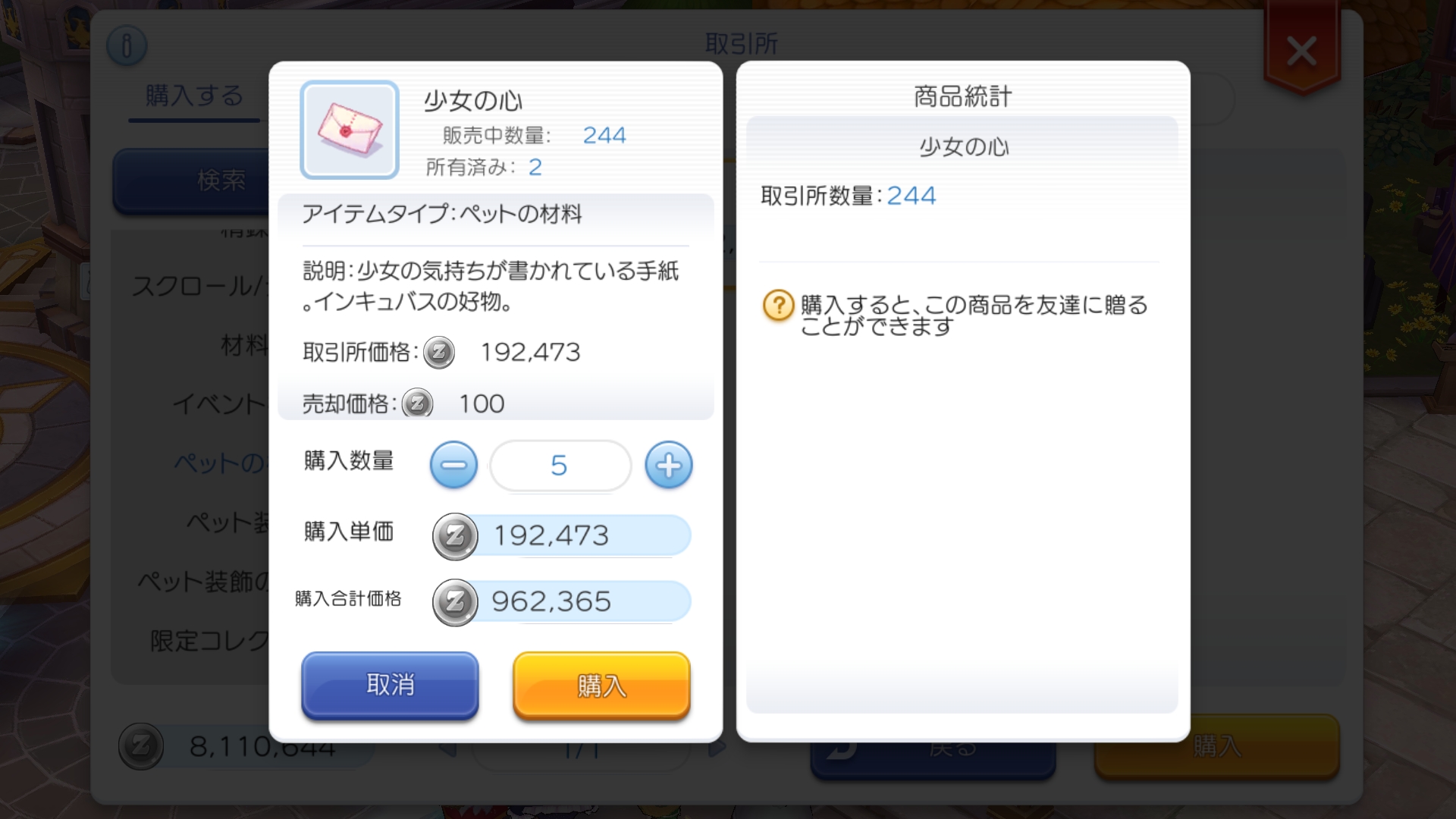The height and width of the screenshot is (819, 1456).
Task: Click the question mark gift hint icon
Action: pyautogui.click(x=778, y=306)
